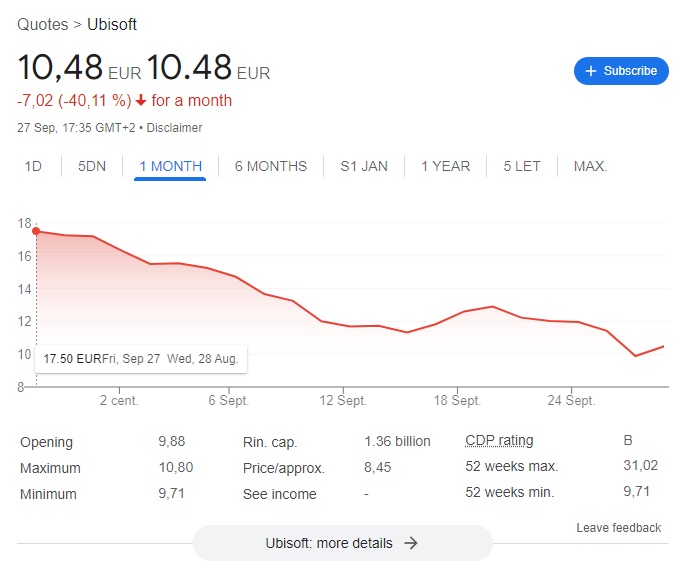Switch to the 1 YEAR tab
Screen dimensions: 700x564
446,166
